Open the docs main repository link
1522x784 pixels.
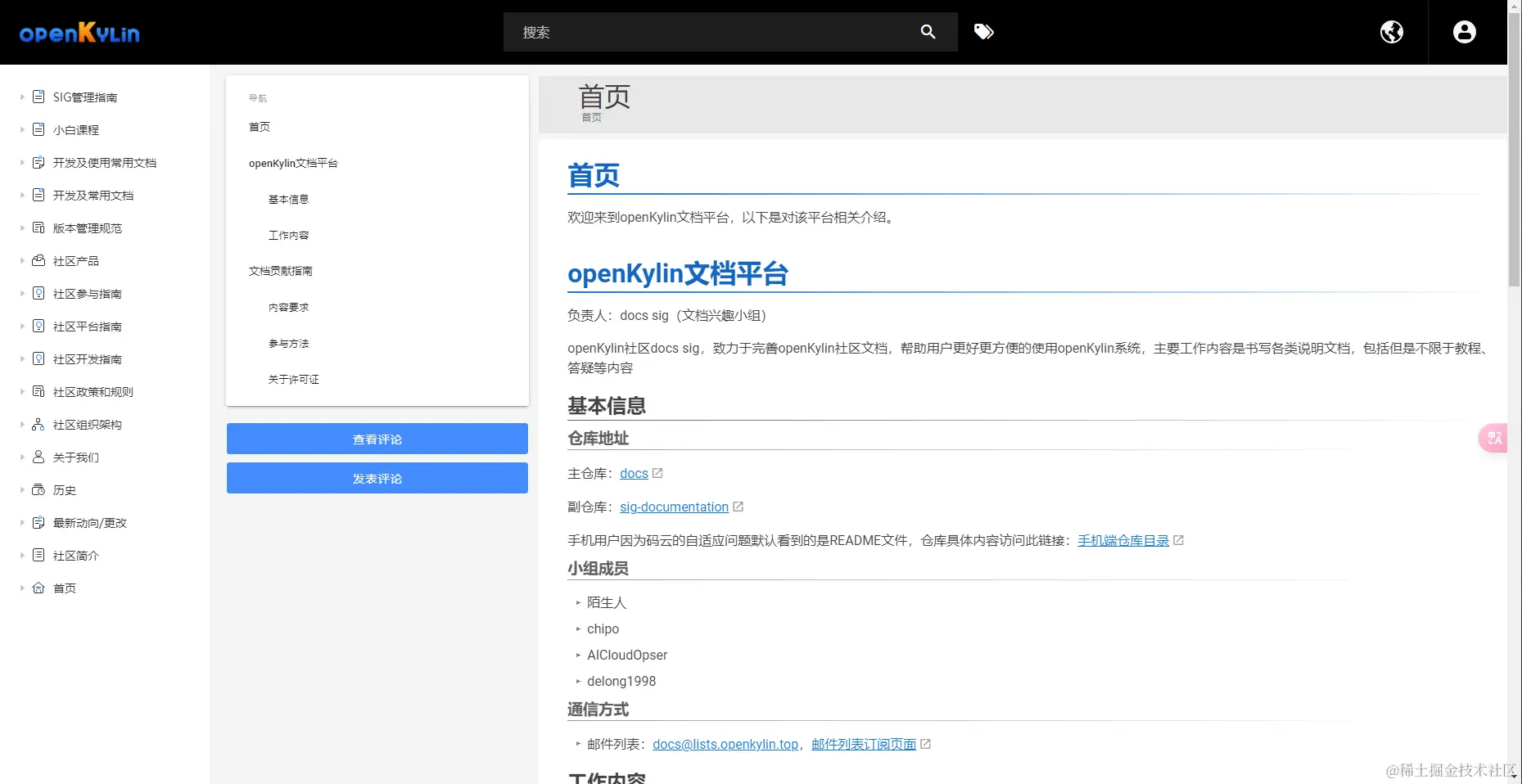click(634, 473)
